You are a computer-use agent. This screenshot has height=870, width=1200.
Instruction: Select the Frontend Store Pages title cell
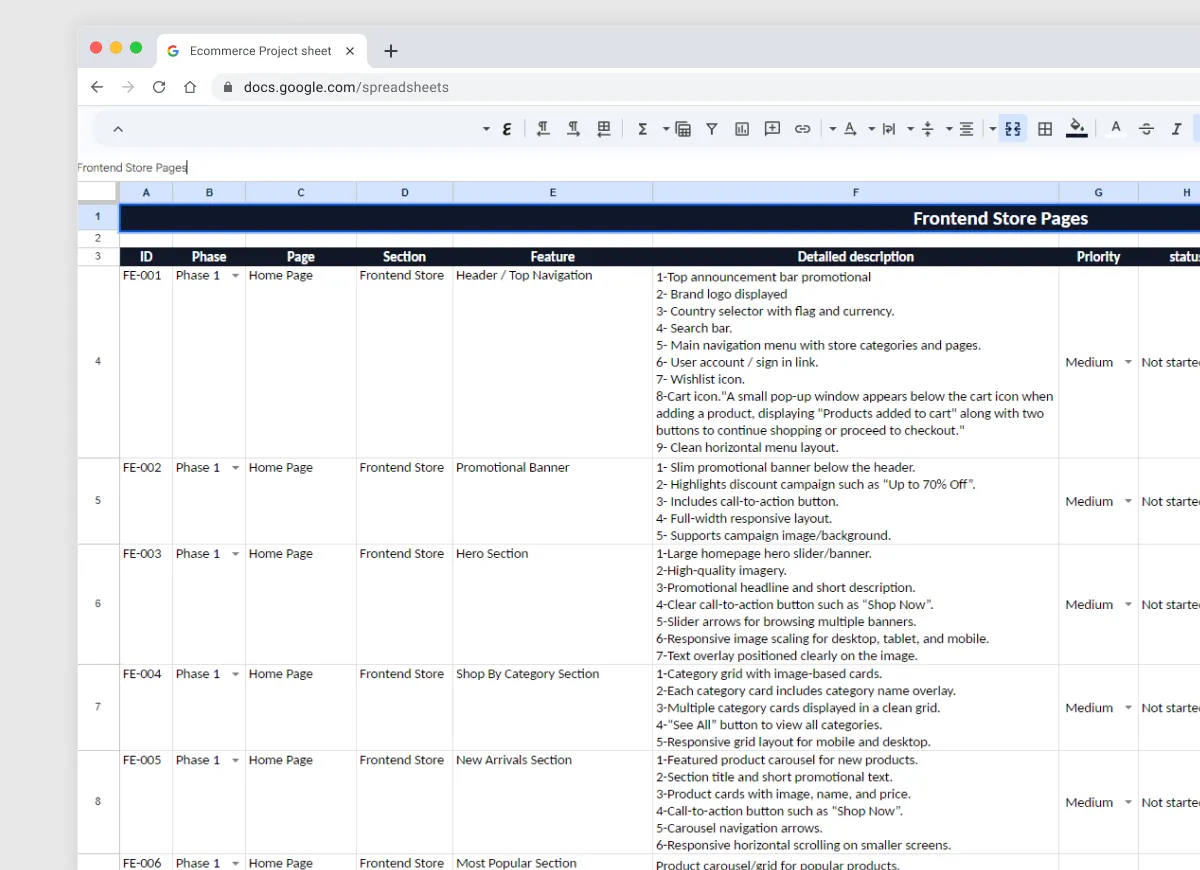pos(660,217)
